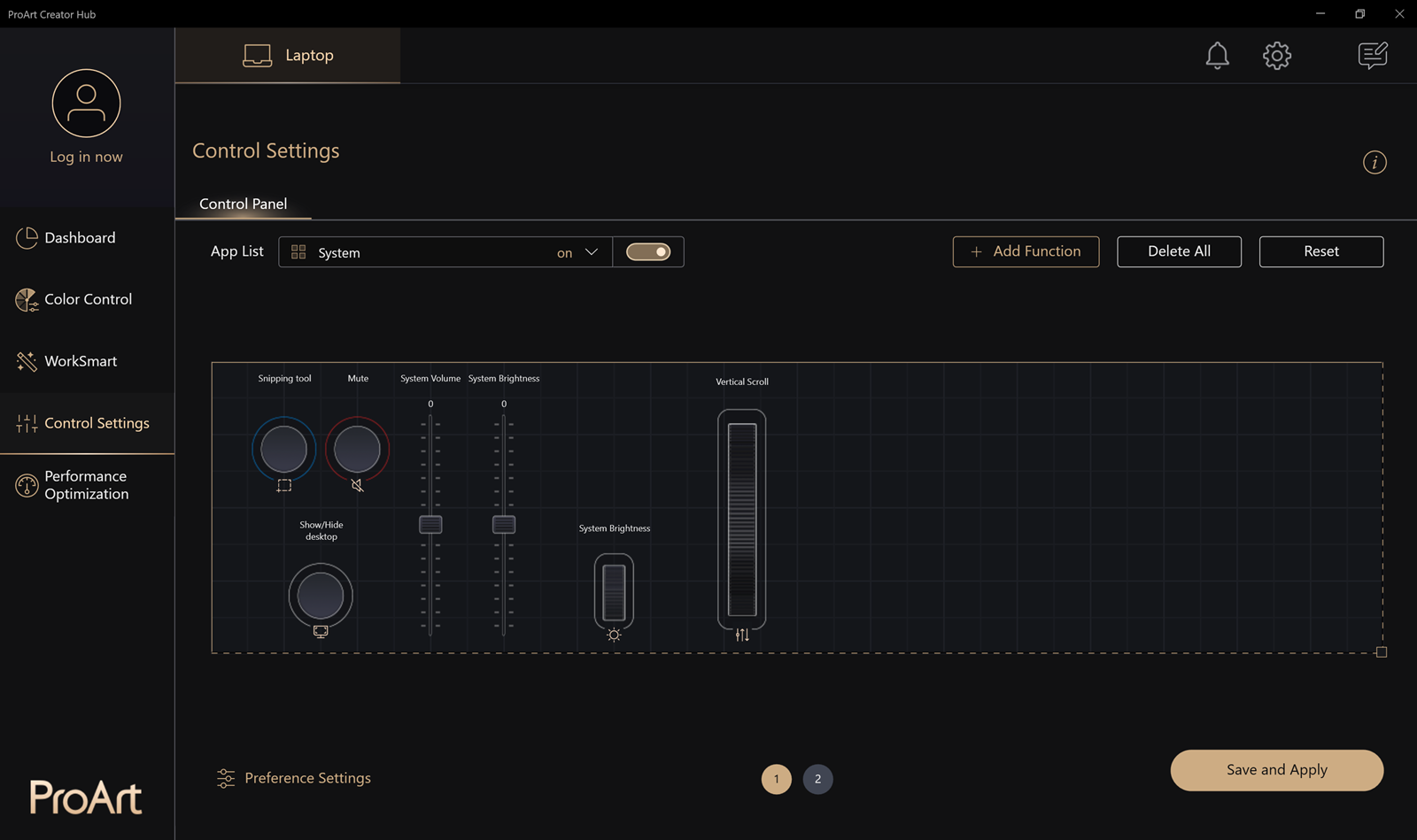
Task: Open Preference Settings
Action: pos(294,778)
